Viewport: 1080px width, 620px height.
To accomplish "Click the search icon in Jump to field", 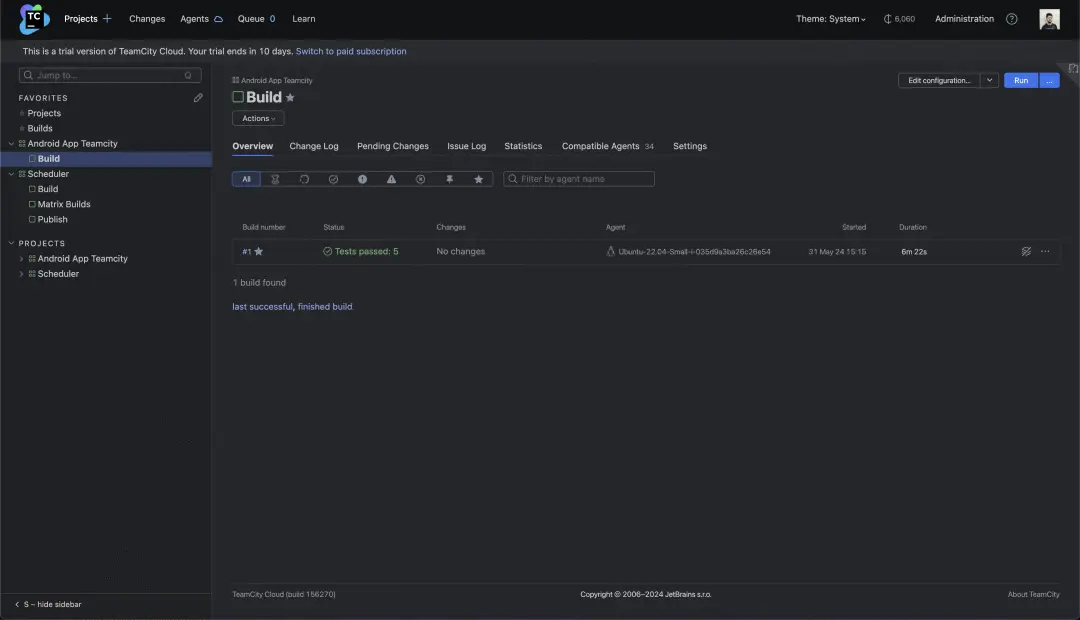I will pyautogui.click(x=28, y=75).
